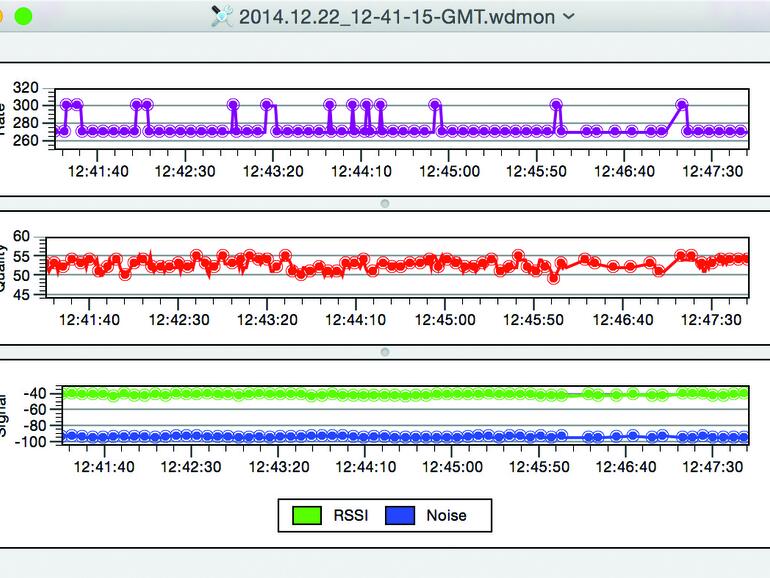Click 12:45:00 time label under Quality graph
The image size is (770, 578).
tap(445, 320)
